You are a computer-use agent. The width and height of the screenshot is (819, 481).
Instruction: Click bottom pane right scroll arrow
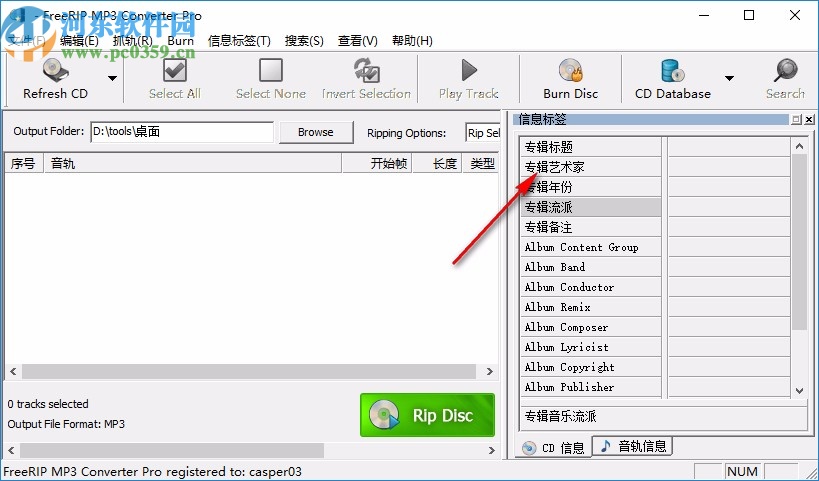click(x=492, y=450)
